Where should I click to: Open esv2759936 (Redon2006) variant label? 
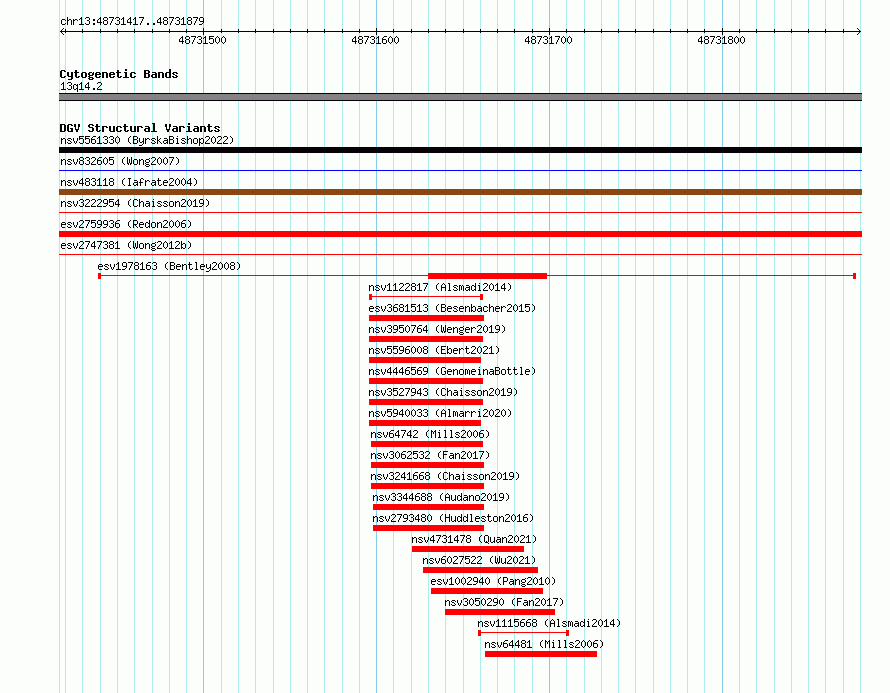126,224
